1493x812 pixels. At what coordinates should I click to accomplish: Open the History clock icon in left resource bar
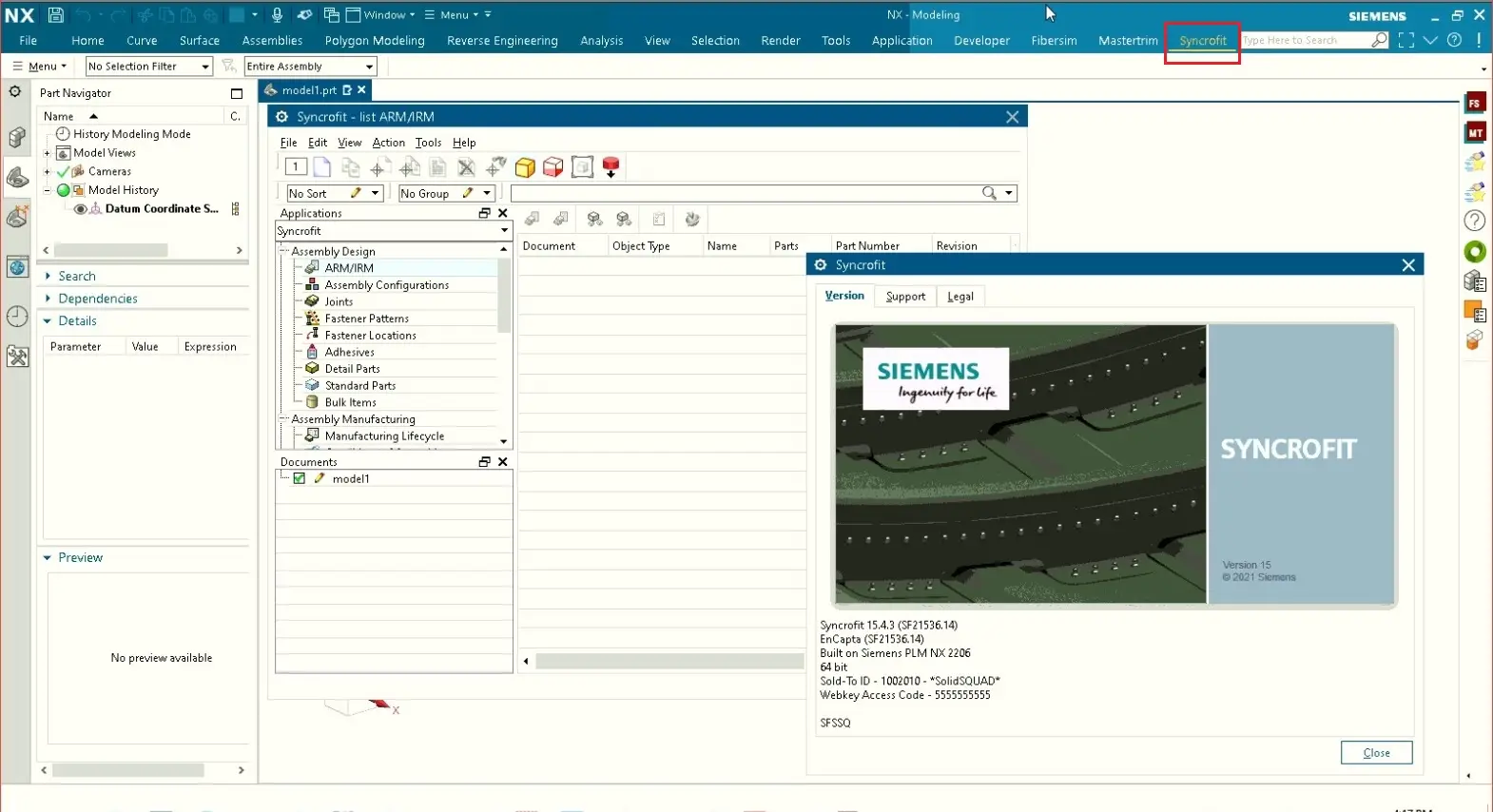click(17, 317)
